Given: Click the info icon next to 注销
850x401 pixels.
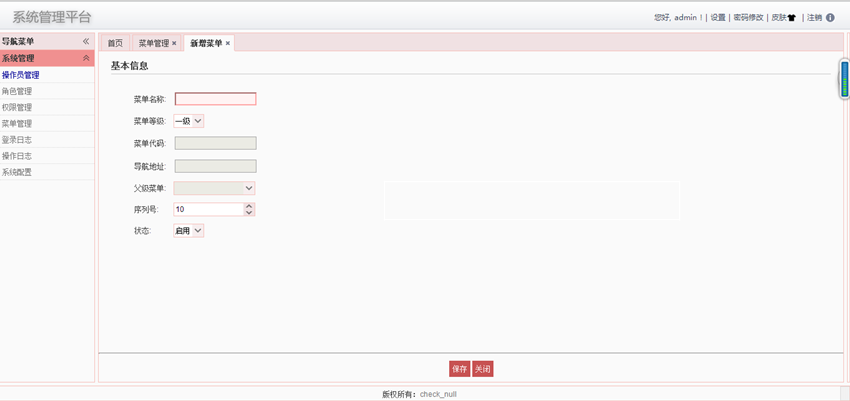Looking at the screenshot, I should (x=830, y=17).
